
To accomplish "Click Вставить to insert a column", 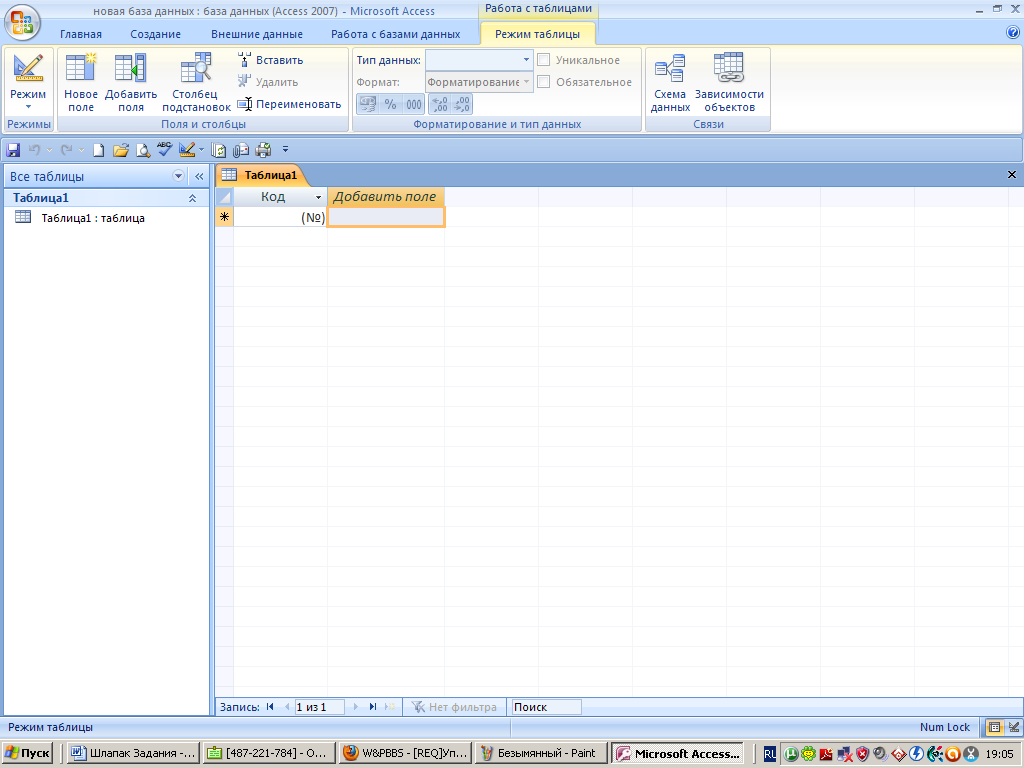I will 270,60.
